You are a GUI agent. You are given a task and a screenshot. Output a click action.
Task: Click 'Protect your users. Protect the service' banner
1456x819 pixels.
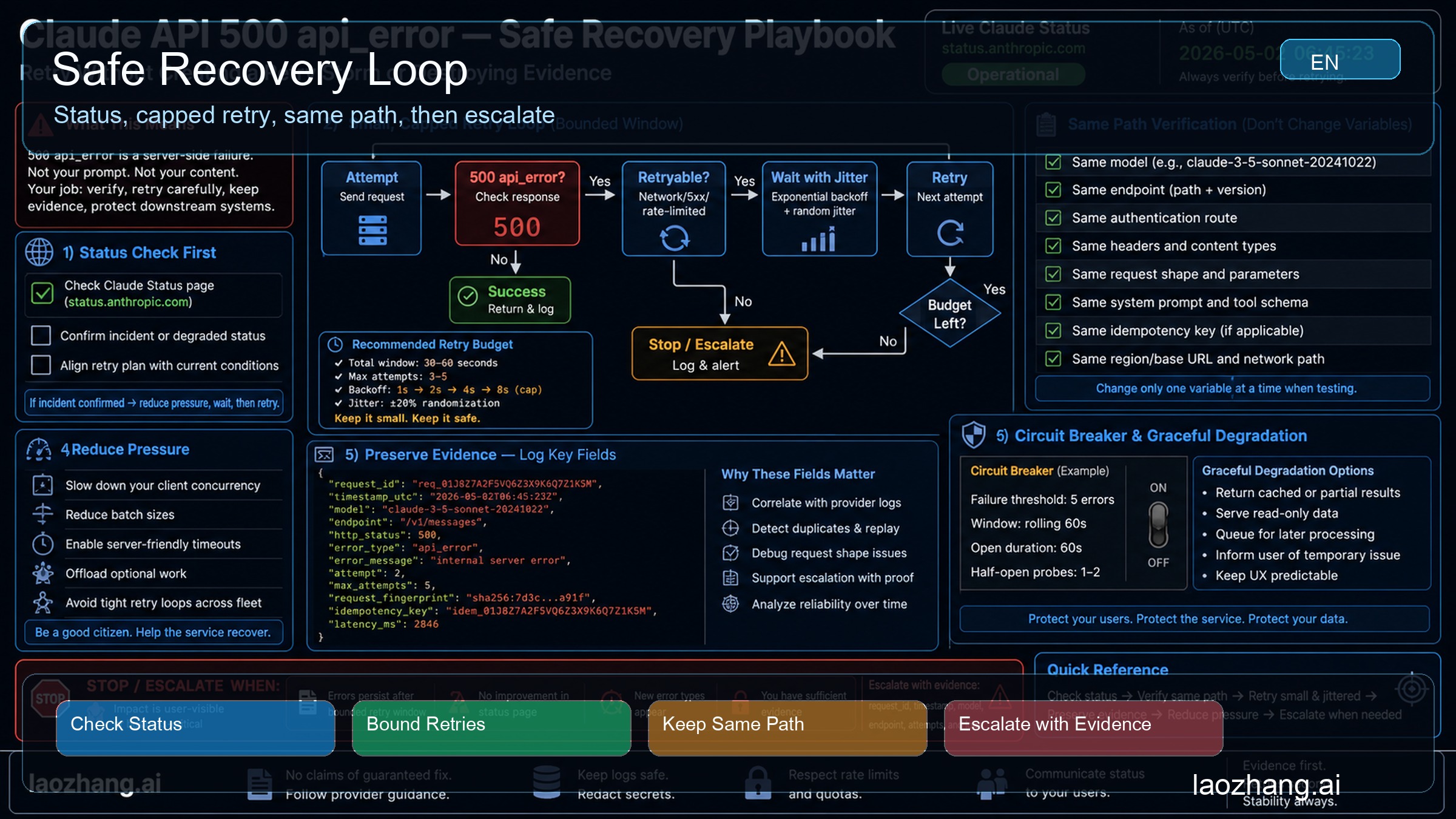1194,619
